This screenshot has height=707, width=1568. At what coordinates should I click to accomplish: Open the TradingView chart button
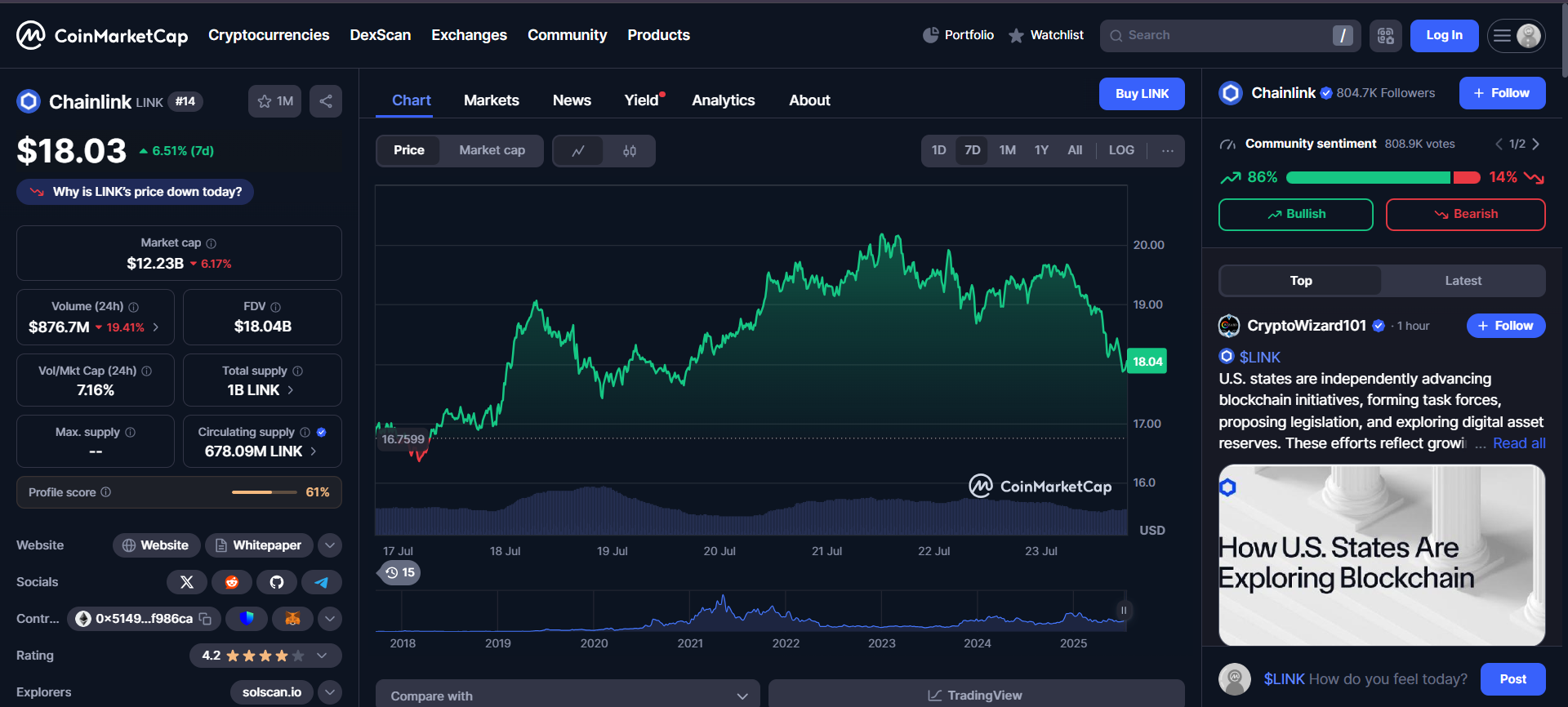976,694
